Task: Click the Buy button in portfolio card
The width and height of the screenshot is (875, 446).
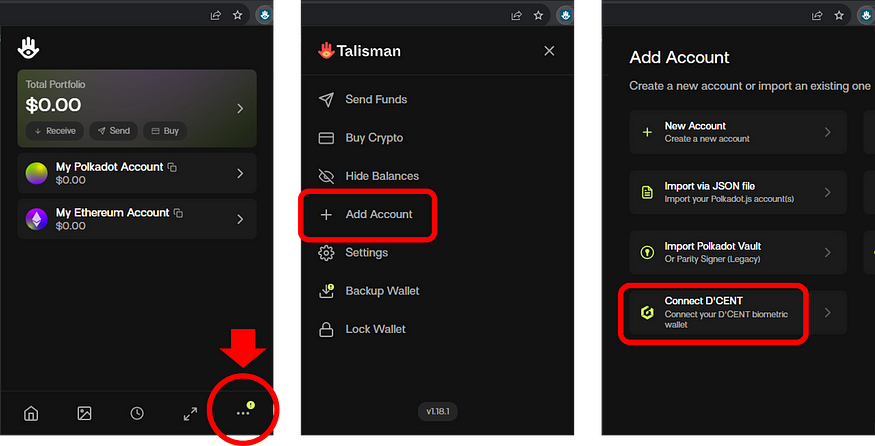Action: point(165,131)
